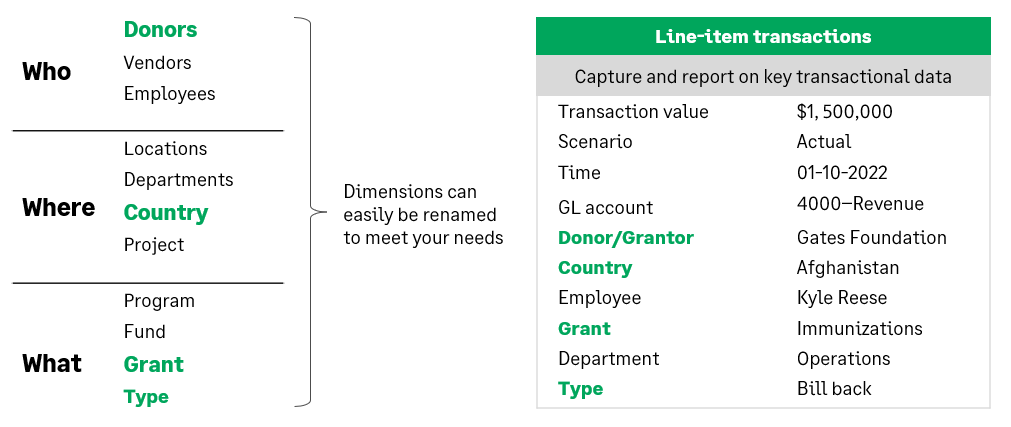1011x427 pixels.
Task: Click the bold Where heading
Action: [x=58, y=208]
